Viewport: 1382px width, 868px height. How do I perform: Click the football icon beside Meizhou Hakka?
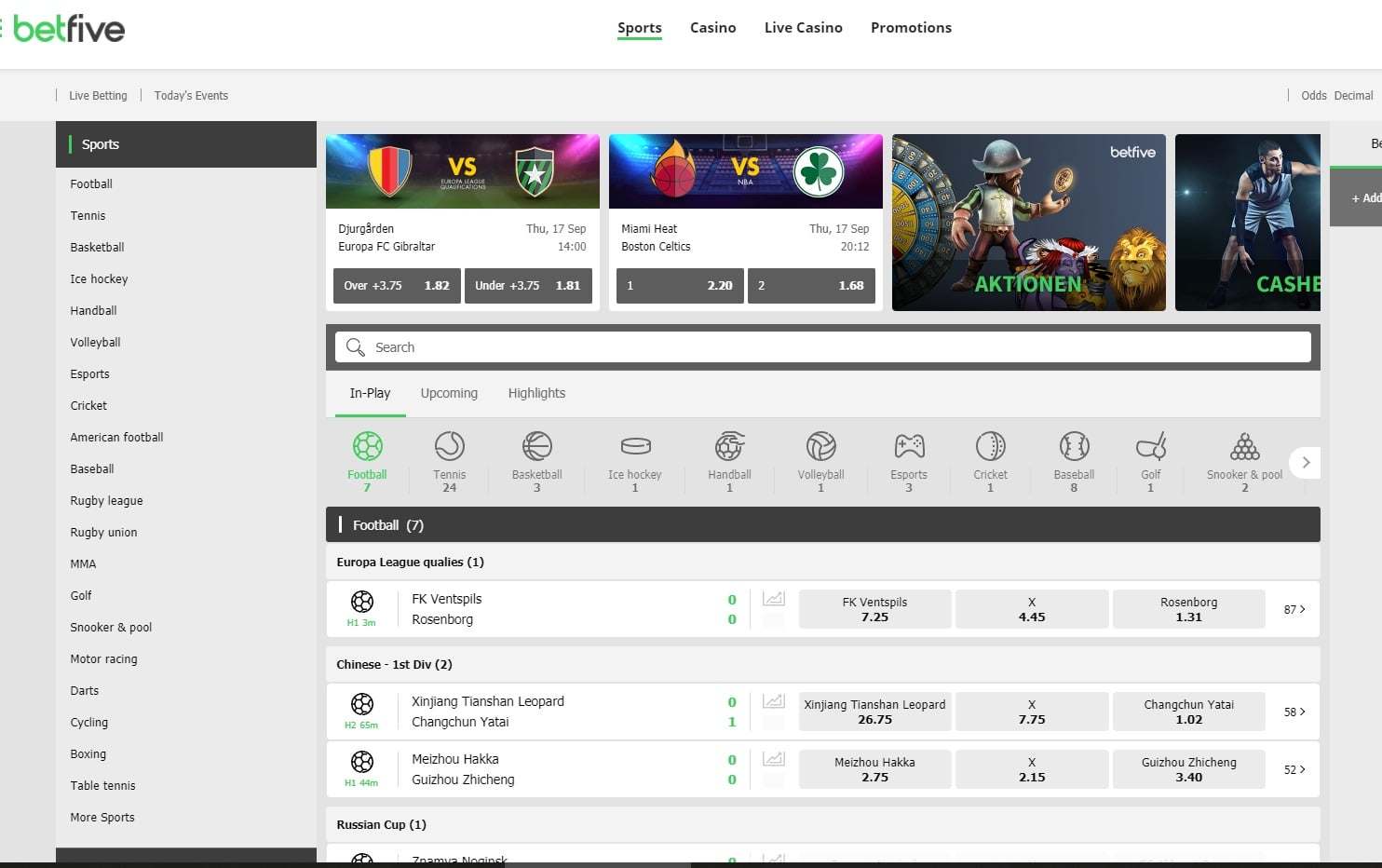coord(362,762)
